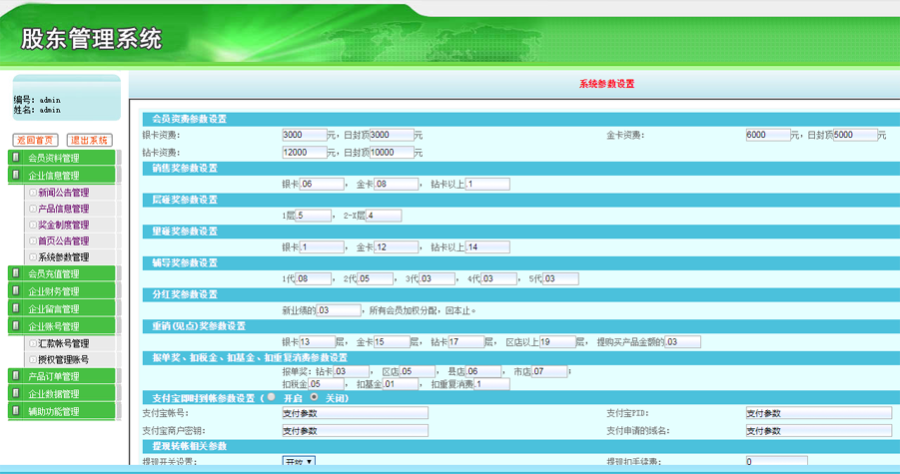Select the 关闭 radio for 支付宝即时到帐
900x474 pixels.
[x=314, y=397]
